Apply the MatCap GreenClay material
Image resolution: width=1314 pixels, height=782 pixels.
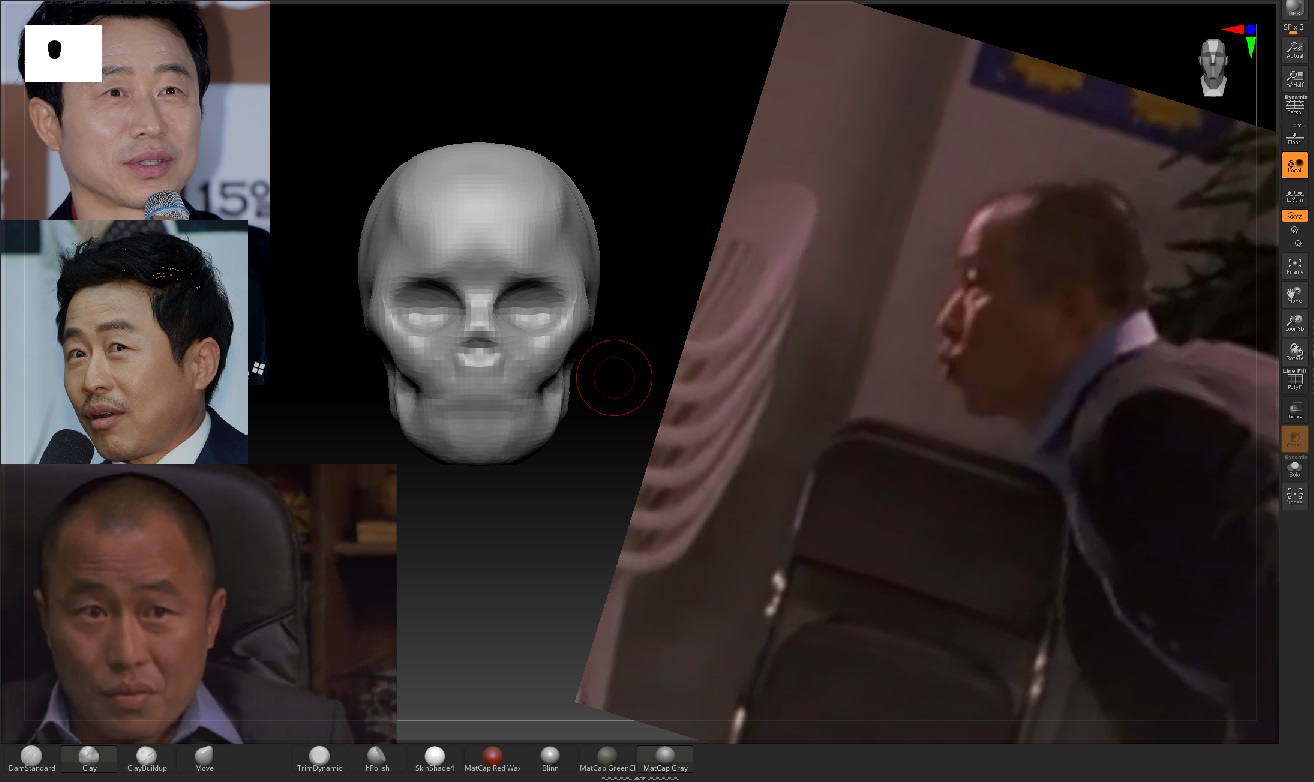607,759
